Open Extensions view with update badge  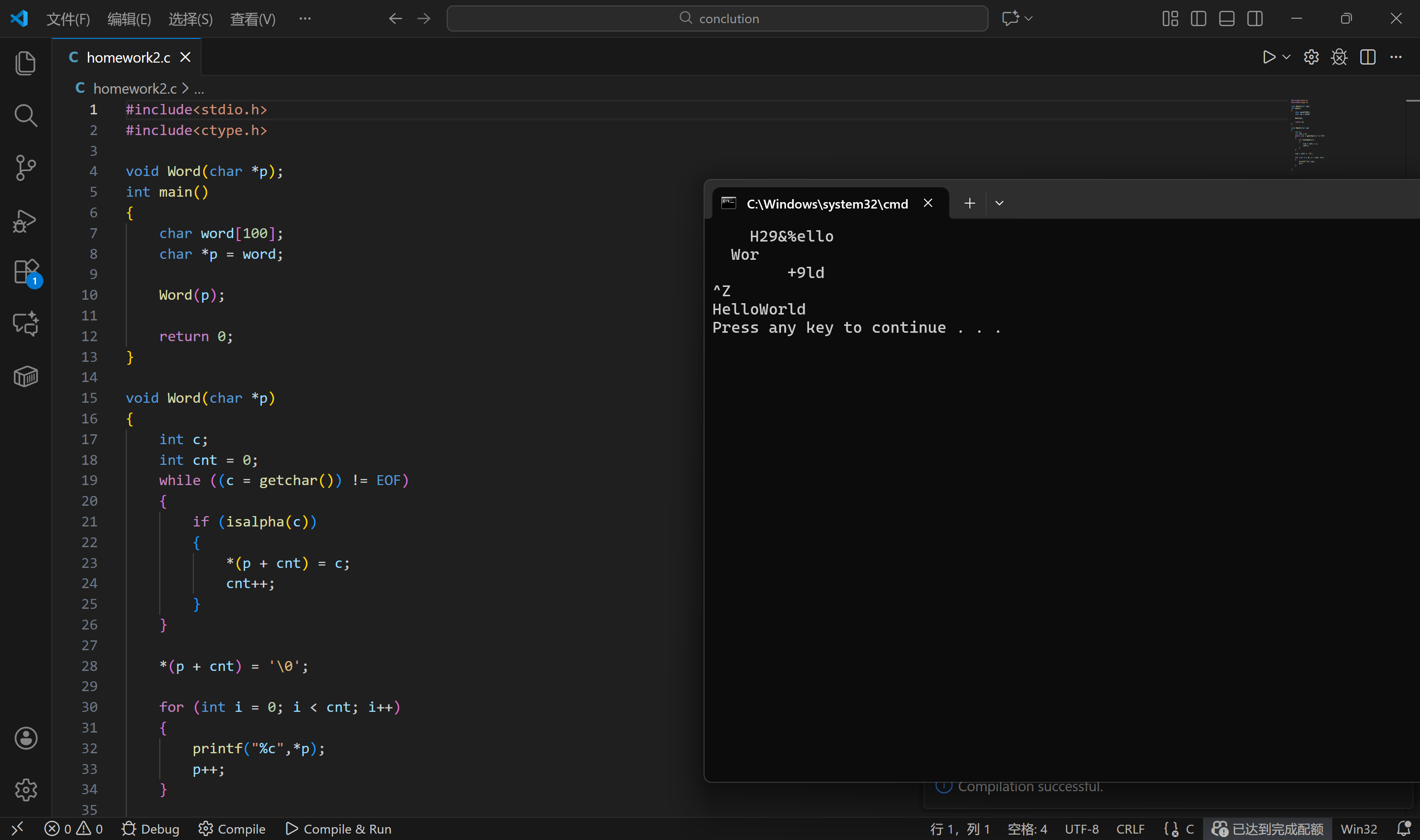click(26, 272)
